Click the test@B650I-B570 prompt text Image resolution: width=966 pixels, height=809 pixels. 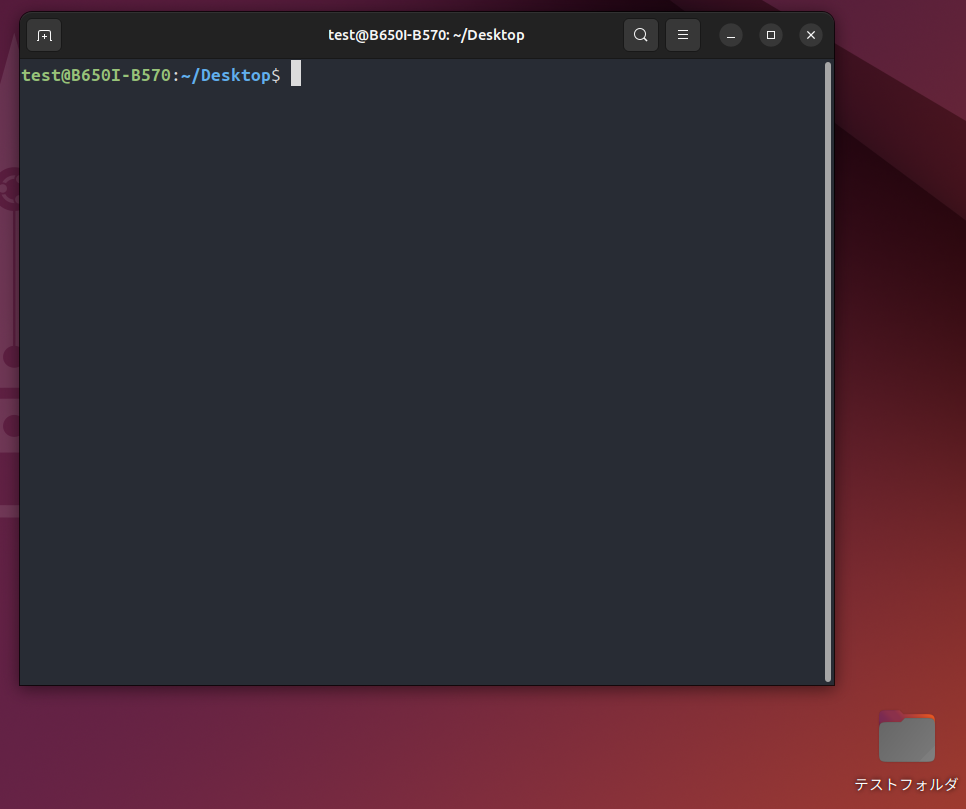[x=96, y=75]
